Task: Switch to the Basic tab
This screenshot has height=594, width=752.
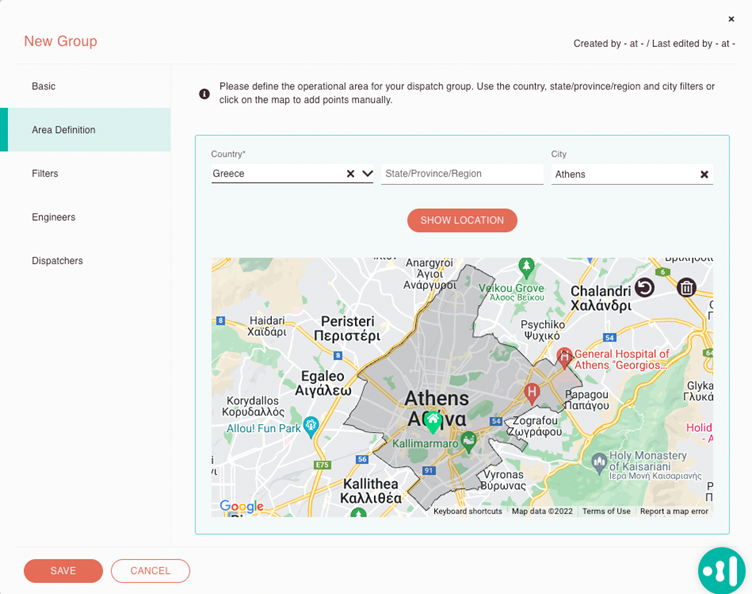Action: point(44,87)
